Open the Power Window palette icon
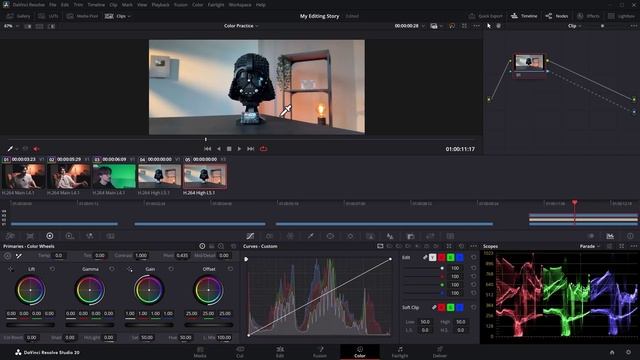Viewport: 640px width, 360px height. (330, 236)
